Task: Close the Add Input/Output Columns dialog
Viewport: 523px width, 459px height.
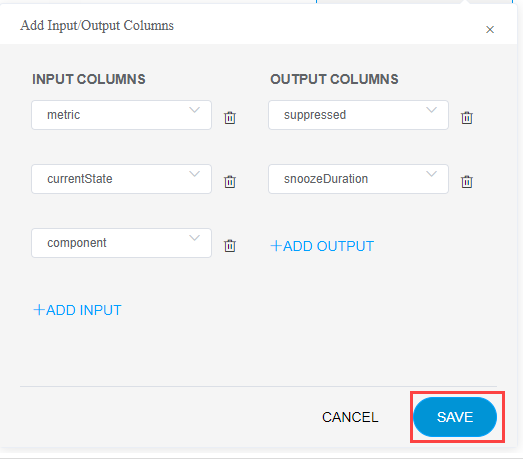Action: click(x=490, y=30)
